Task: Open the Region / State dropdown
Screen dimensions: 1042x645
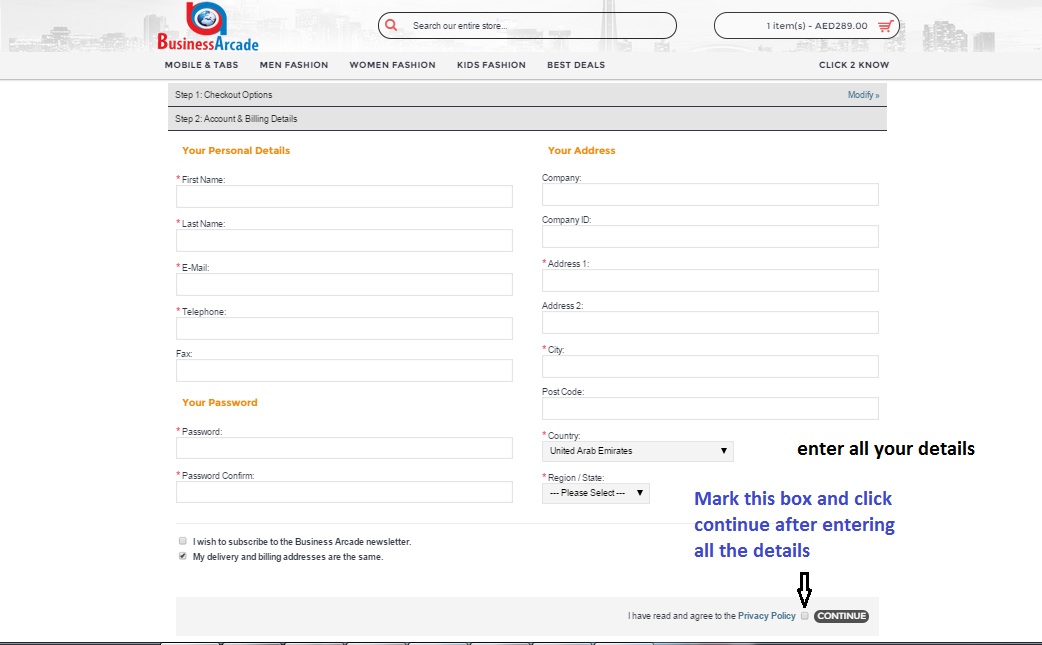Action: (595, 493)
